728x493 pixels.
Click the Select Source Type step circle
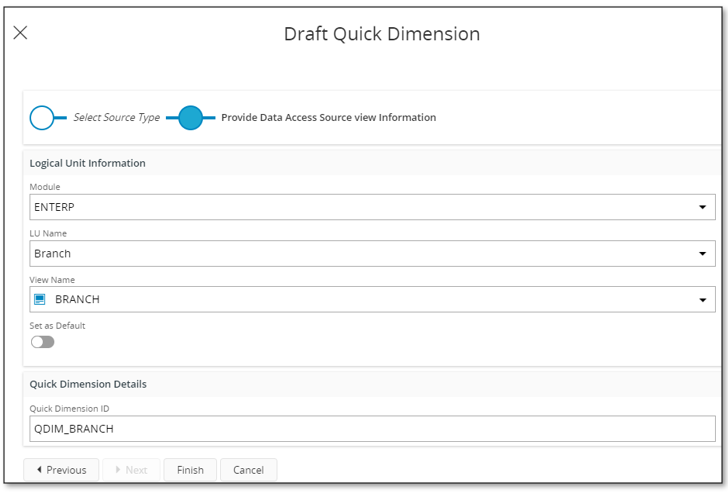coord(42,118)
